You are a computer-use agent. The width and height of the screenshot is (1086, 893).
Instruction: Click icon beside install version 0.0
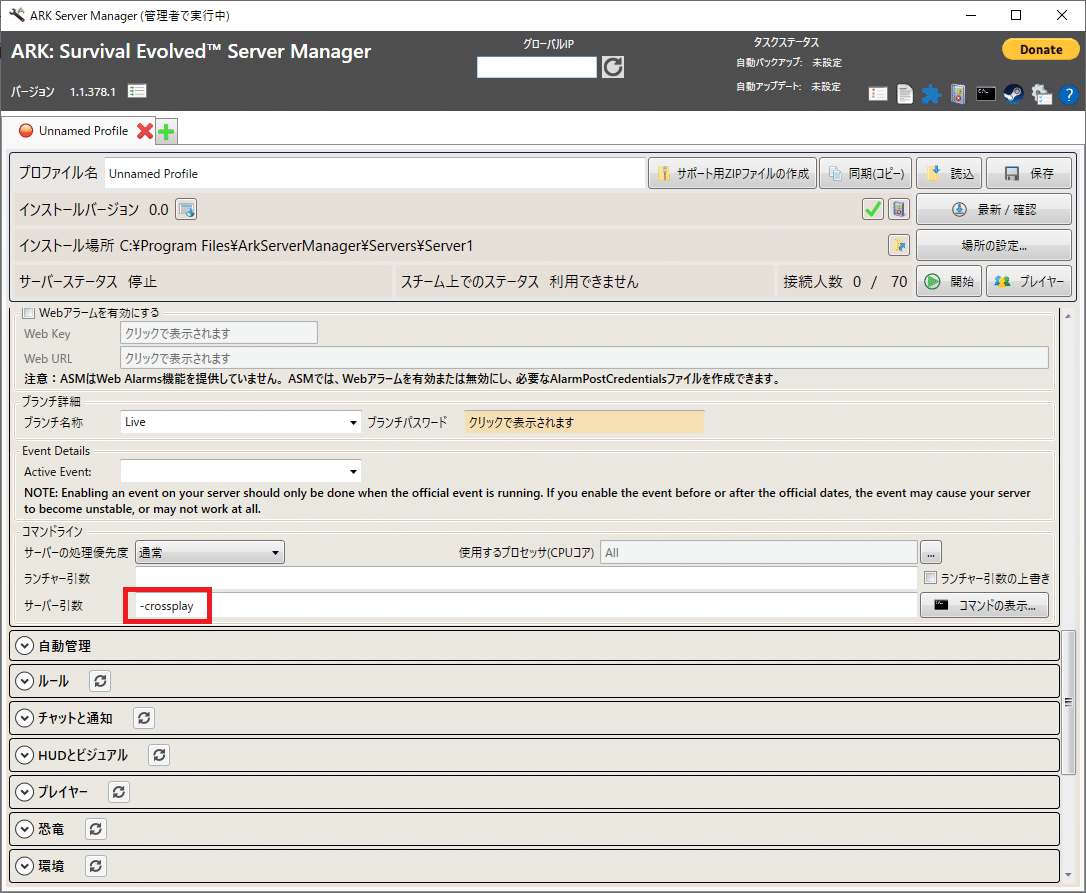click(186, 209)
